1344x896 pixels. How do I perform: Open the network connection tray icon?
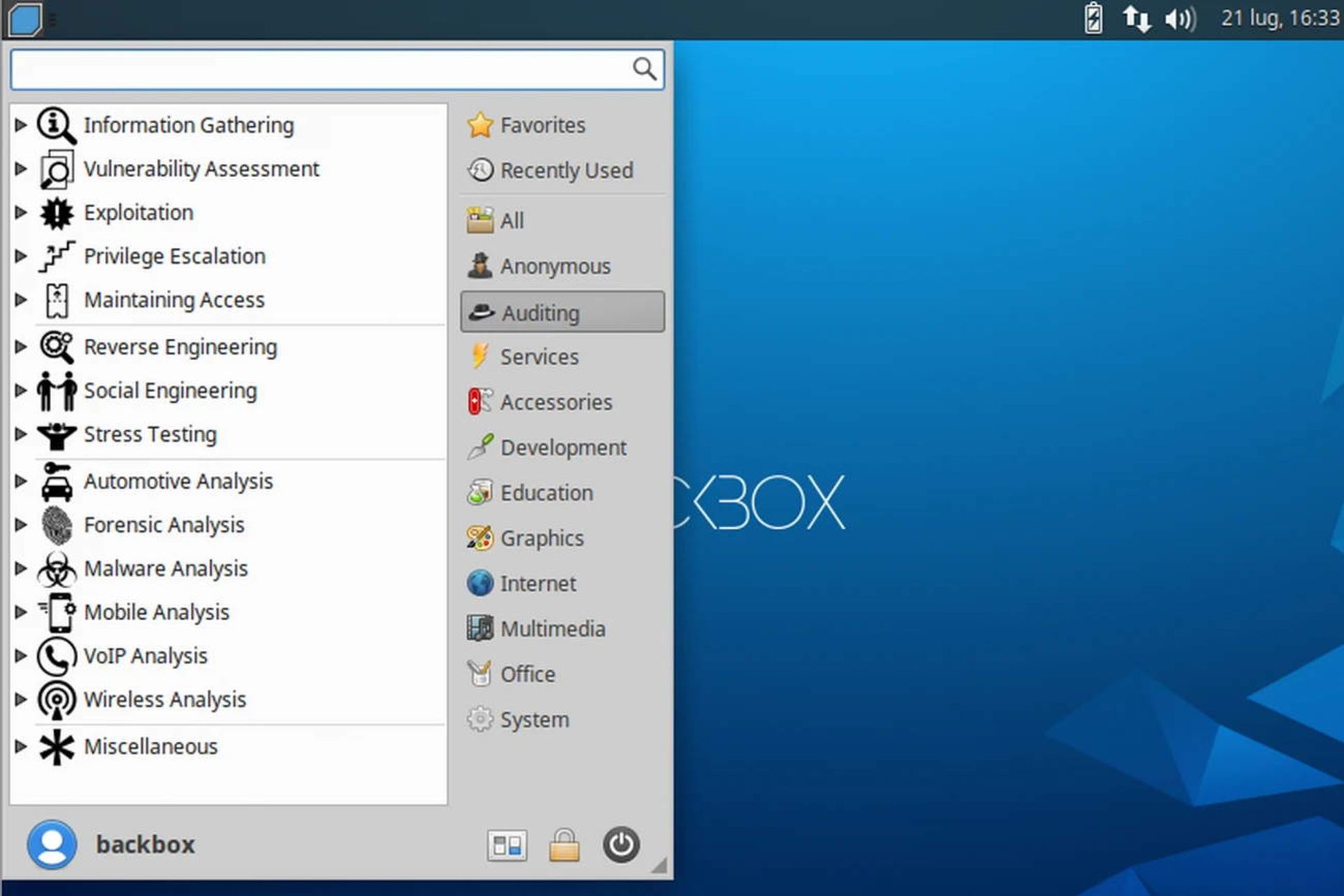(1137, 18)
